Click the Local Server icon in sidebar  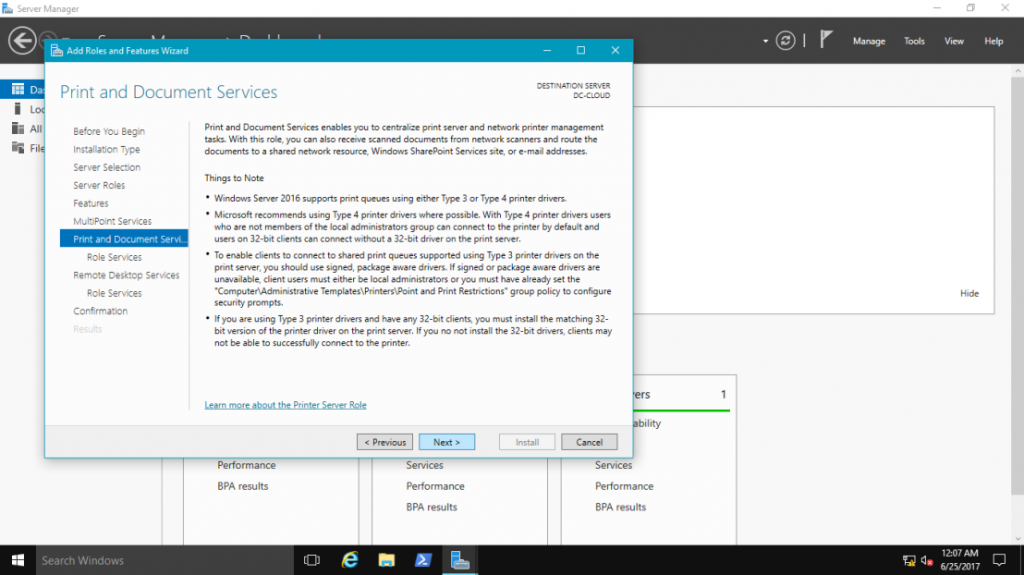click(18, 108)
